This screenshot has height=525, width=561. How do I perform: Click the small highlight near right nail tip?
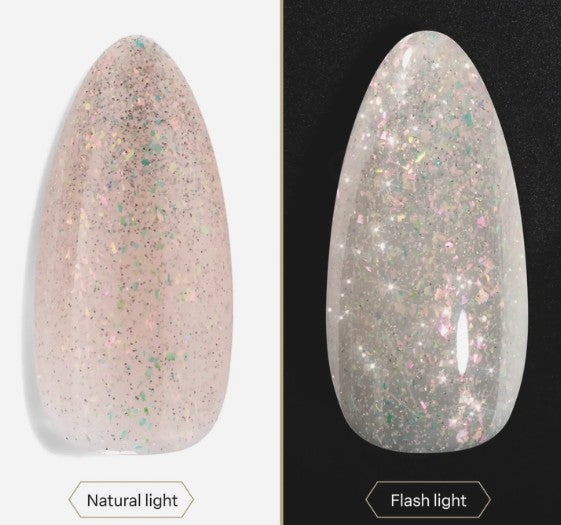(407, 58)
